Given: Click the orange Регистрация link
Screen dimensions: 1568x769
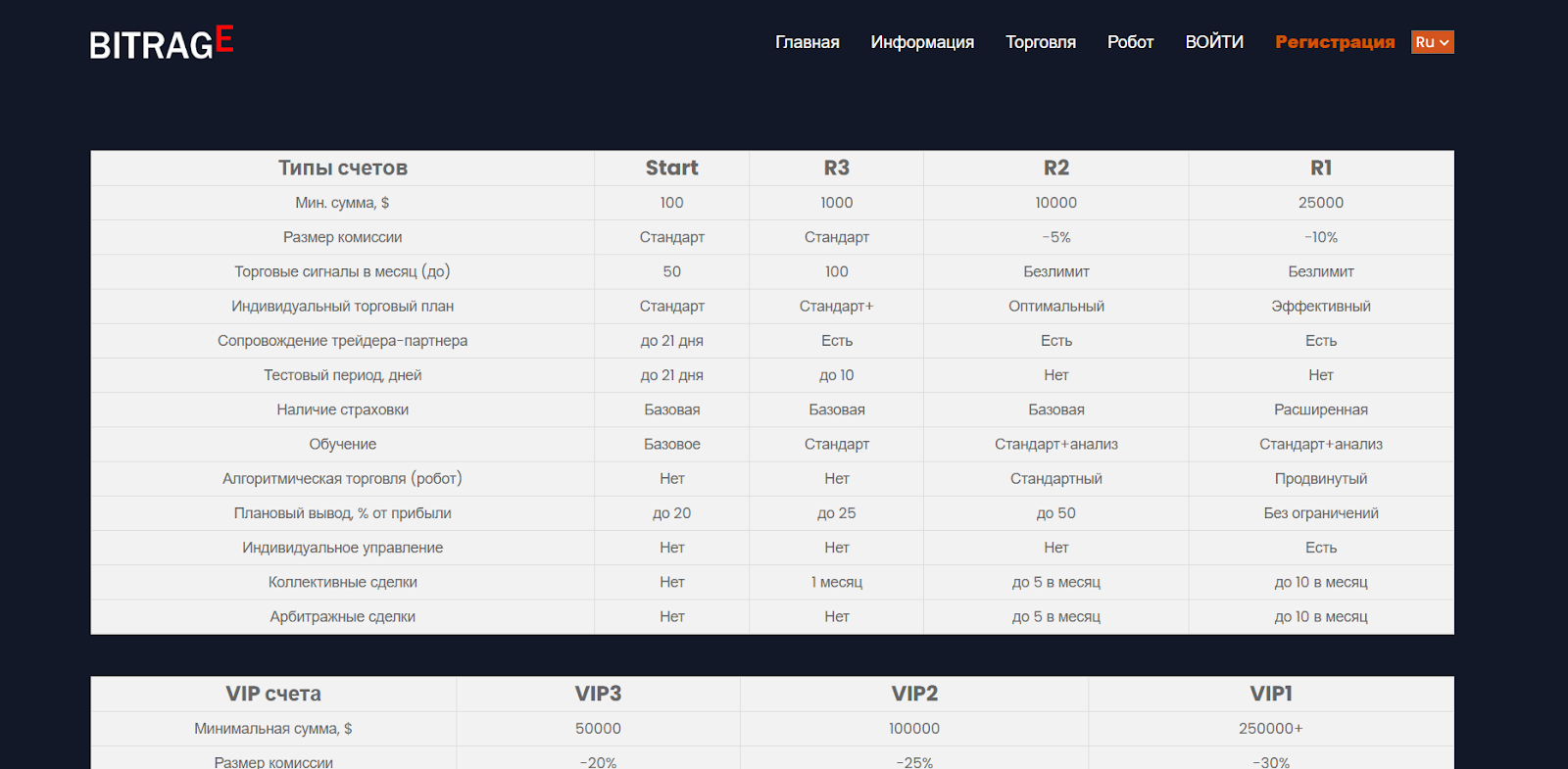Looking at the screenshot, I should pos(1335,42).
